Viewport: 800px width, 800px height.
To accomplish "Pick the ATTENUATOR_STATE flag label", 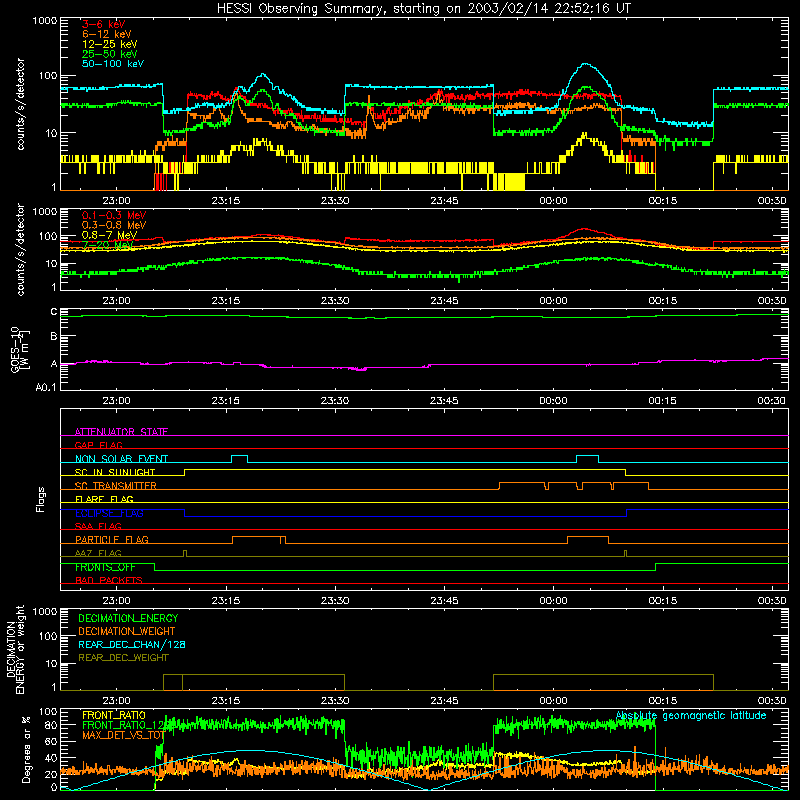I will [x=121, y=432].
